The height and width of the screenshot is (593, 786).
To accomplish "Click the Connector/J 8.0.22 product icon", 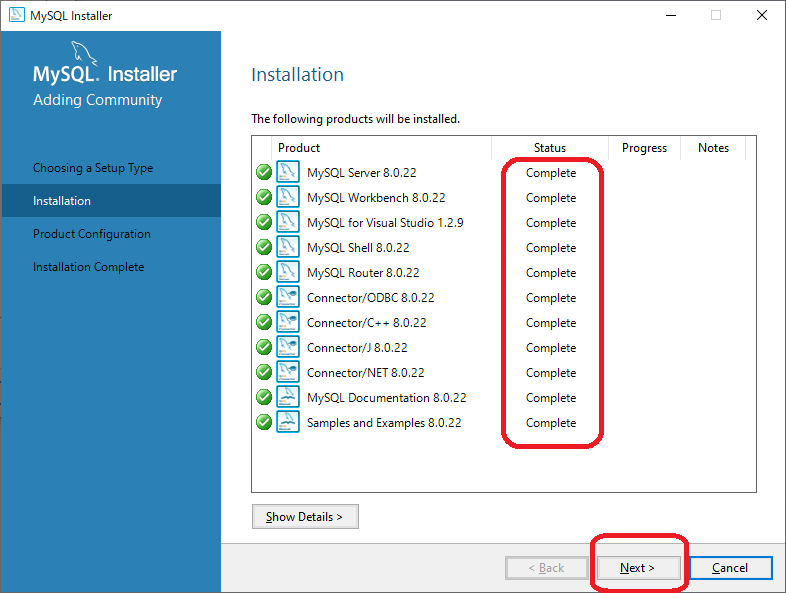I will point(288,347).
